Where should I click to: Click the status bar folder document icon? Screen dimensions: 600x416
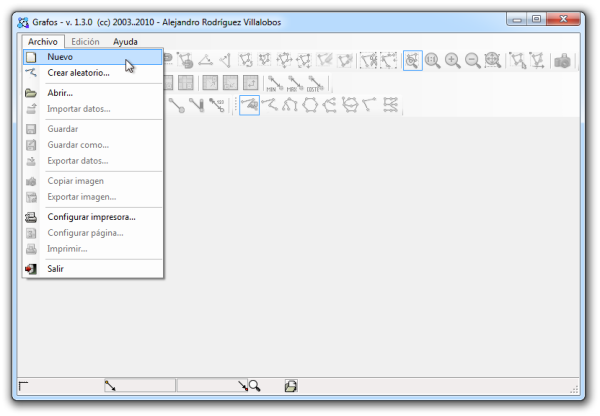coord(291,386)
